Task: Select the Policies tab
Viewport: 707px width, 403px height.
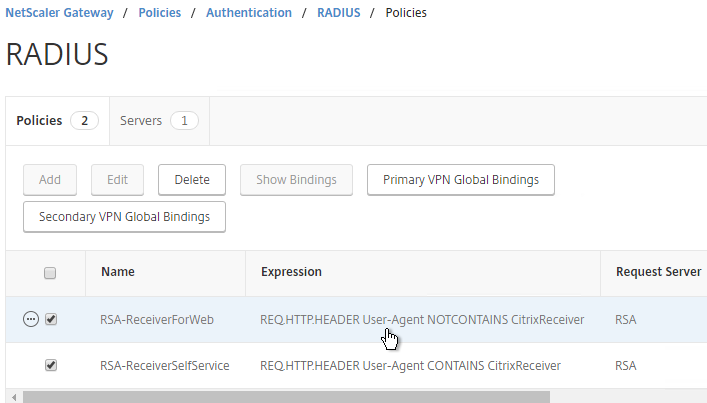Action: [57, 121]
